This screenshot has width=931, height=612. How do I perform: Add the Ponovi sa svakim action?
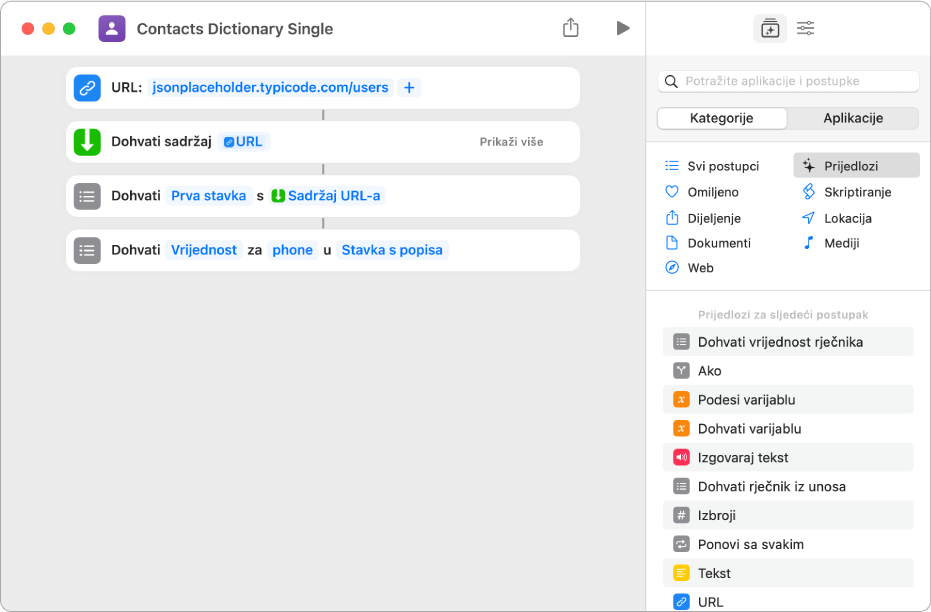(x=750, y=545)
